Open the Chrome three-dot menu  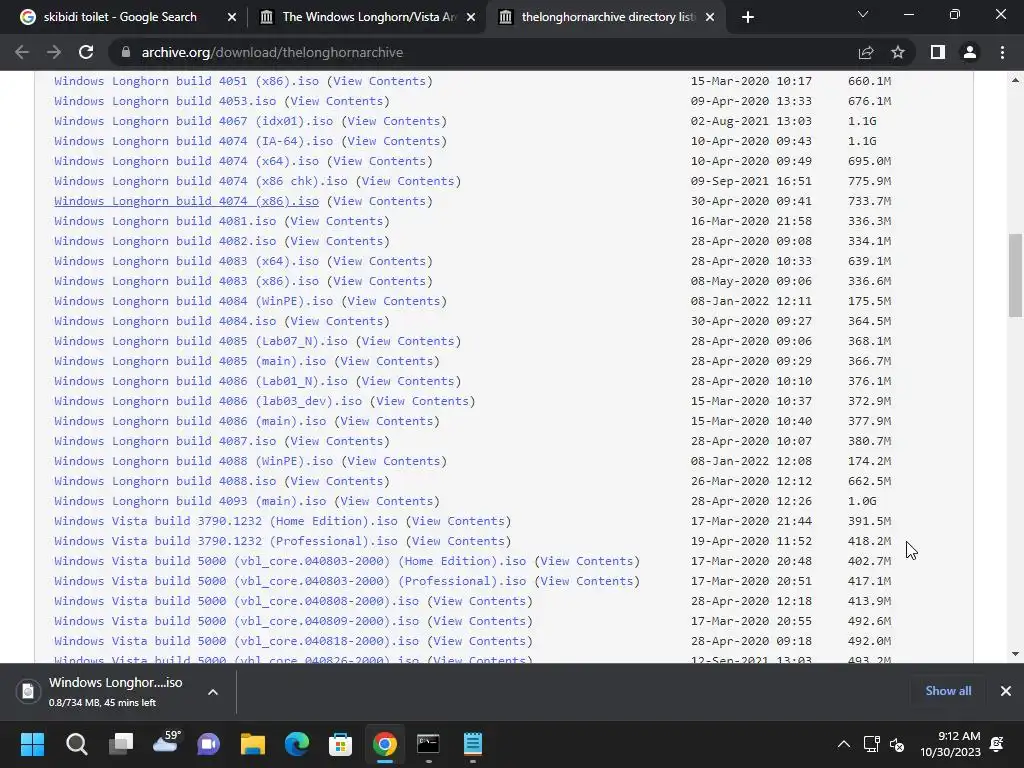(1002, 52)
